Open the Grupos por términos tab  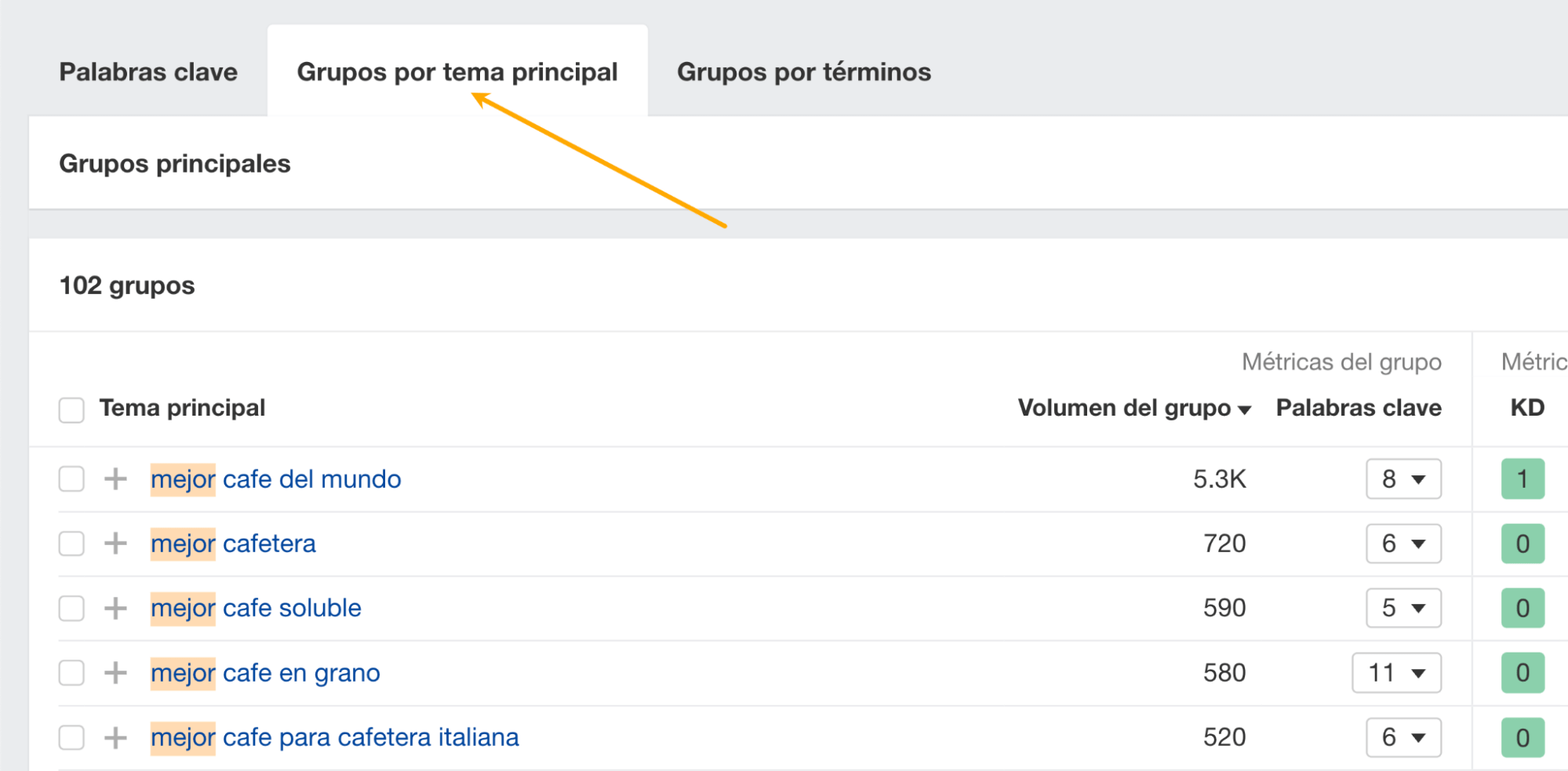805,71
